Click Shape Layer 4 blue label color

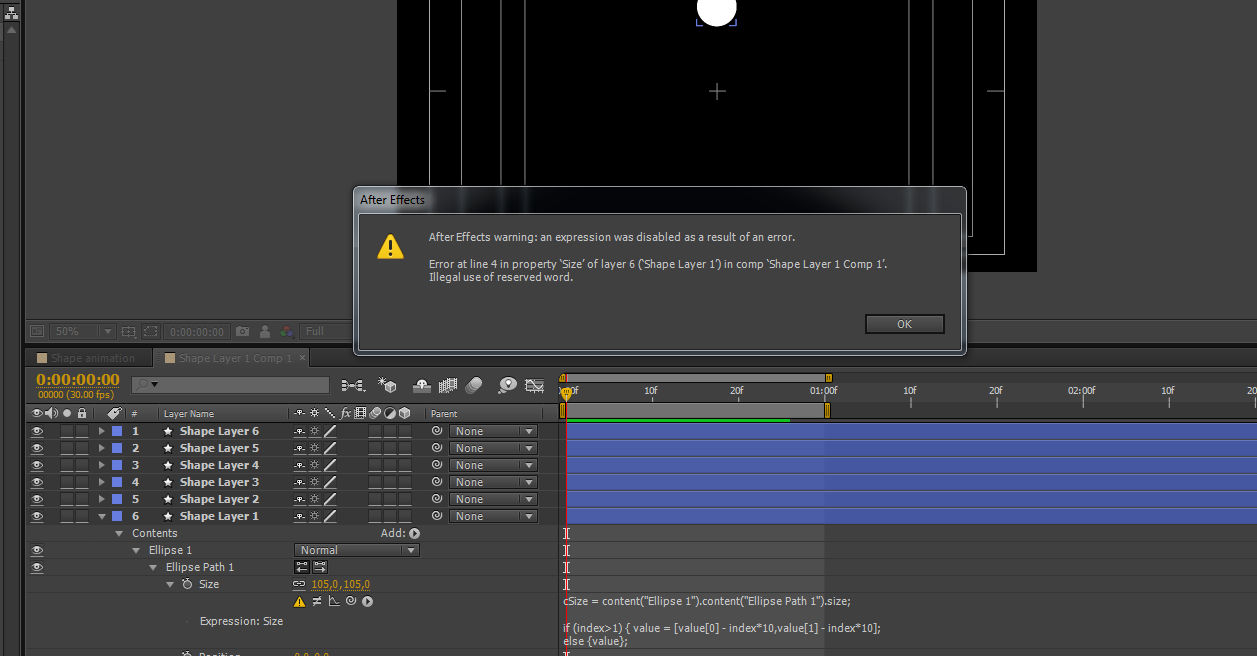(117, 466)
